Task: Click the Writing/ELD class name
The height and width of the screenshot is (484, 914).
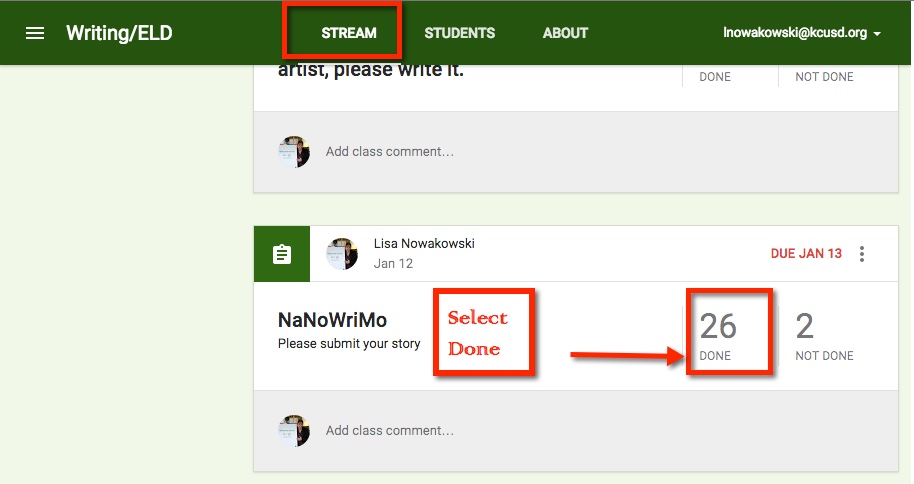Action: tap(119, 33)
